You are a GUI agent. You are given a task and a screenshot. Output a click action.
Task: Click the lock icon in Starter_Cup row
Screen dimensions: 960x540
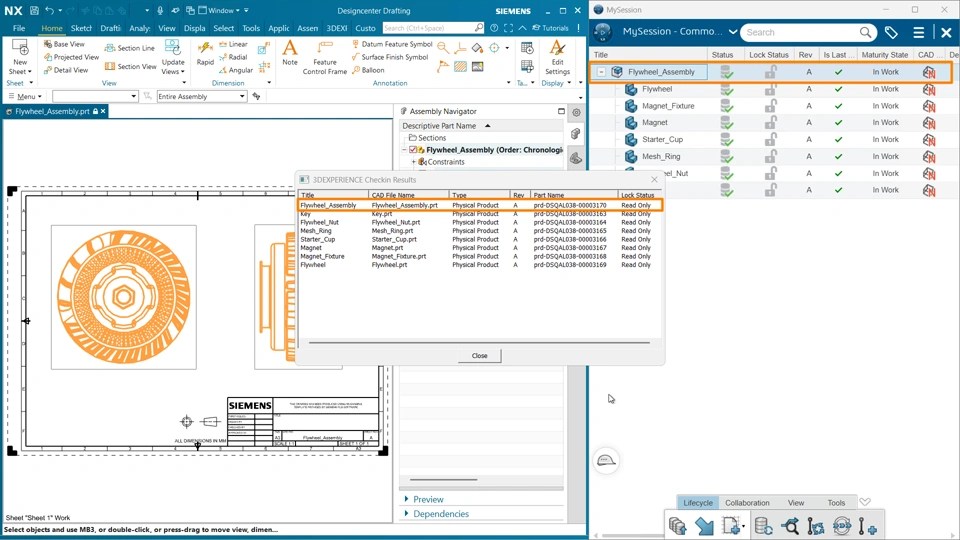[770, 140]
